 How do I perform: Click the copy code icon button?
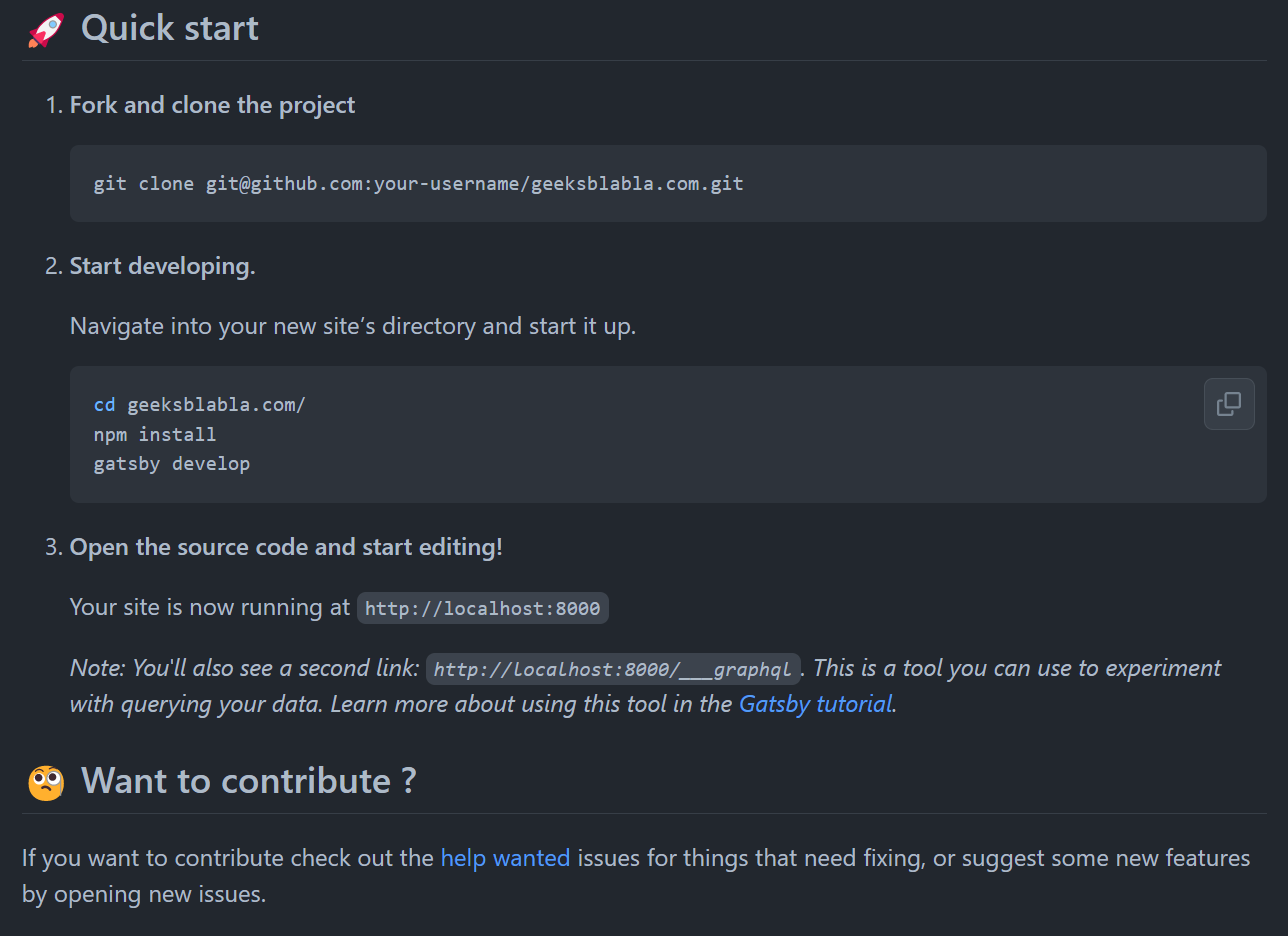[1229, 404]
